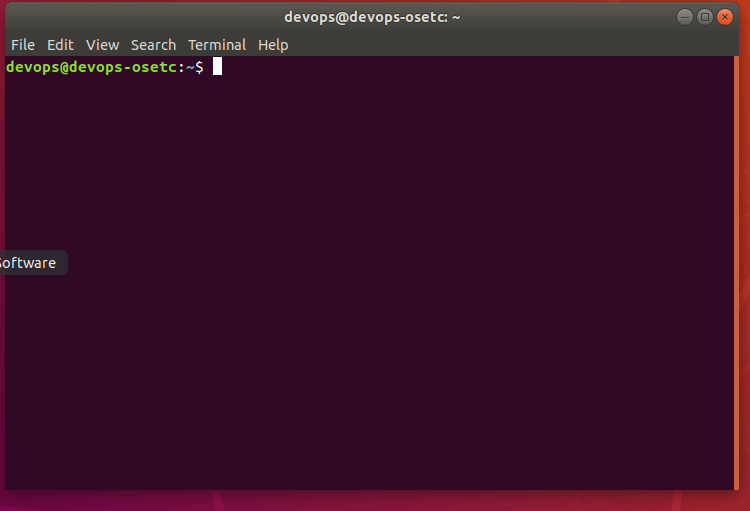Screen dimensions: 750x511
Task: Open the Search menu
Action: [154, 45]
